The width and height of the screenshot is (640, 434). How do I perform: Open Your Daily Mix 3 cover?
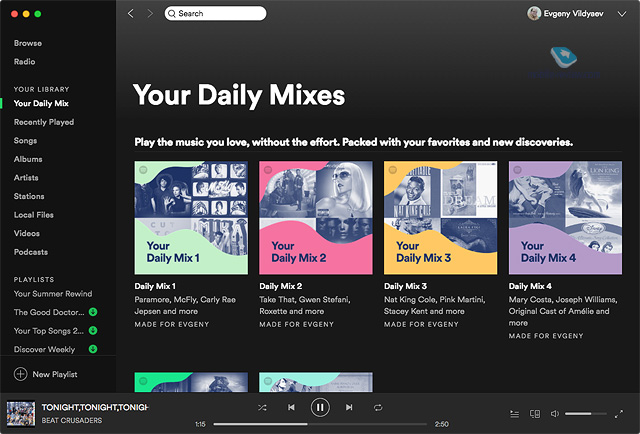[440, 218]
